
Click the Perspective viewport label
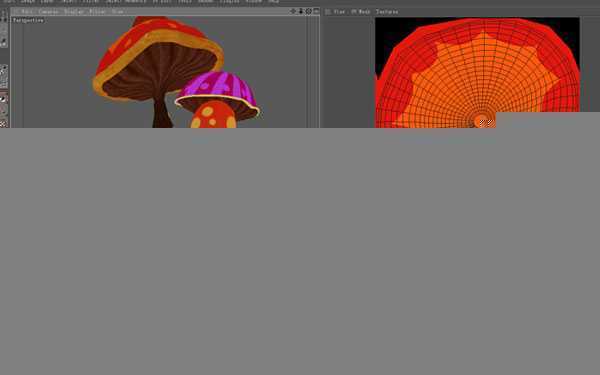(x=28, y=20)
